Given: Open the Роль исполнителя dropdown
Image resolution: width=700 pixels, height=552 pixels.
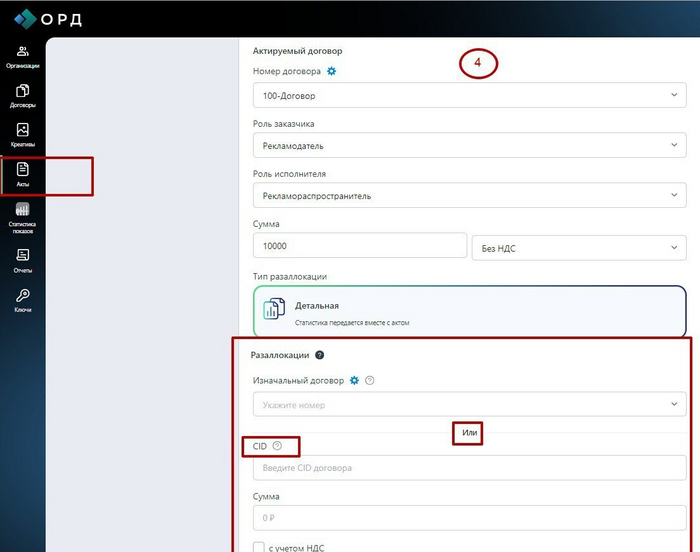Looking at the screenshot, I should [x=470, y=196].
